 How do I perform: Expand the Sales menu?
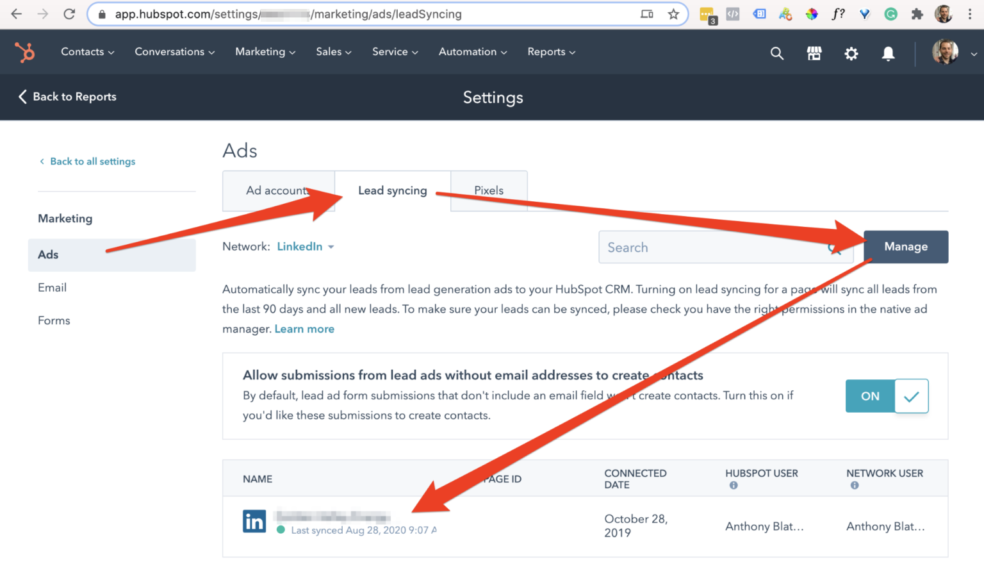333,52
